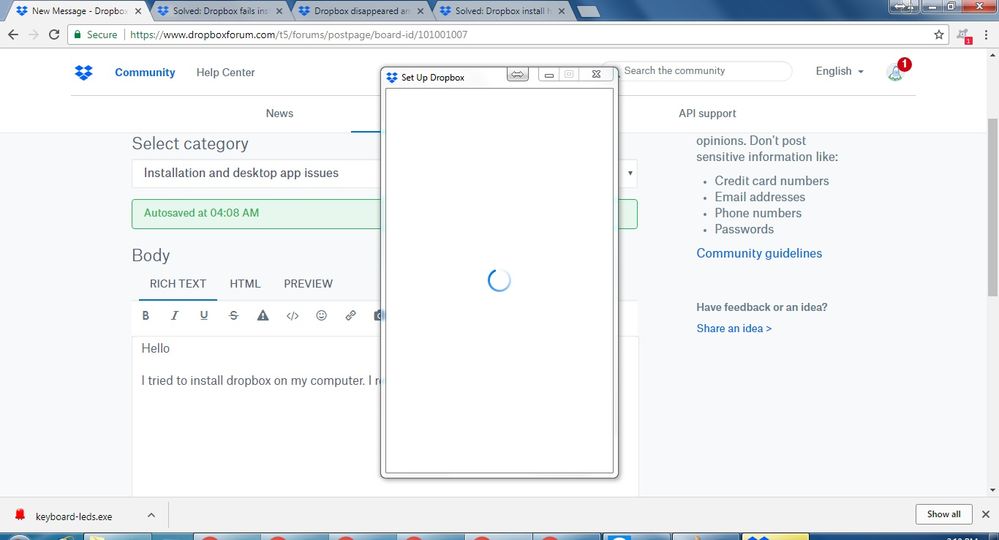Click the Search the community field
The image size is (999, 540).
(x=705, y=71)
